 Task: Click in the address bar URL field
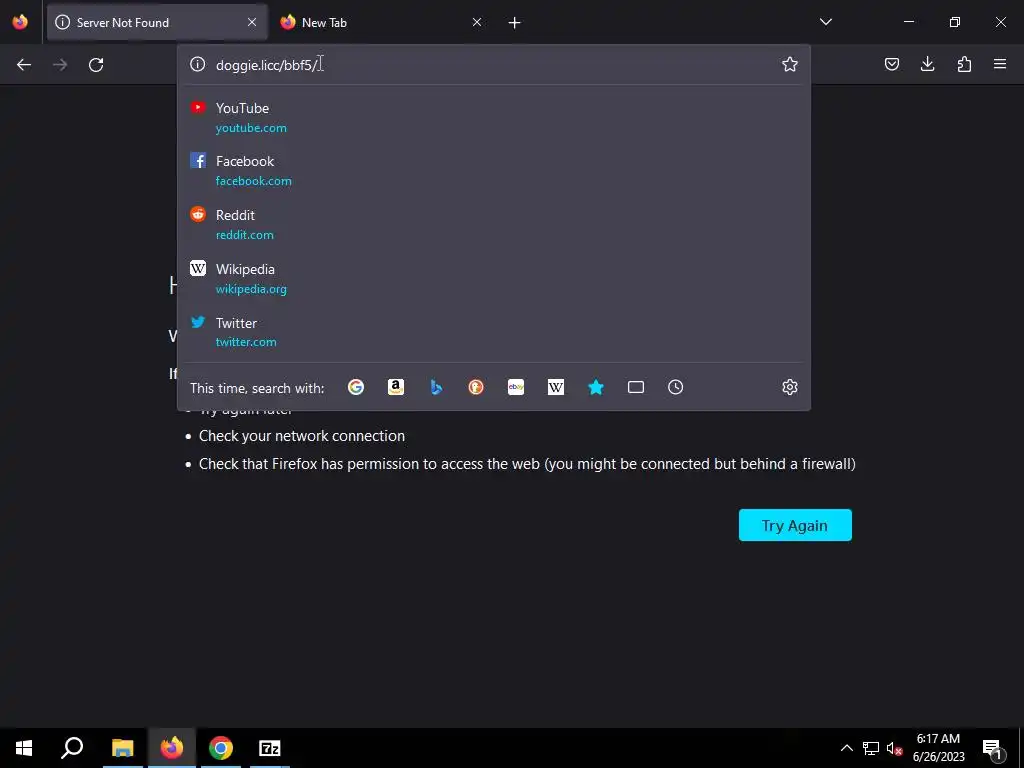pyautogui.click(x=495, y=65)
